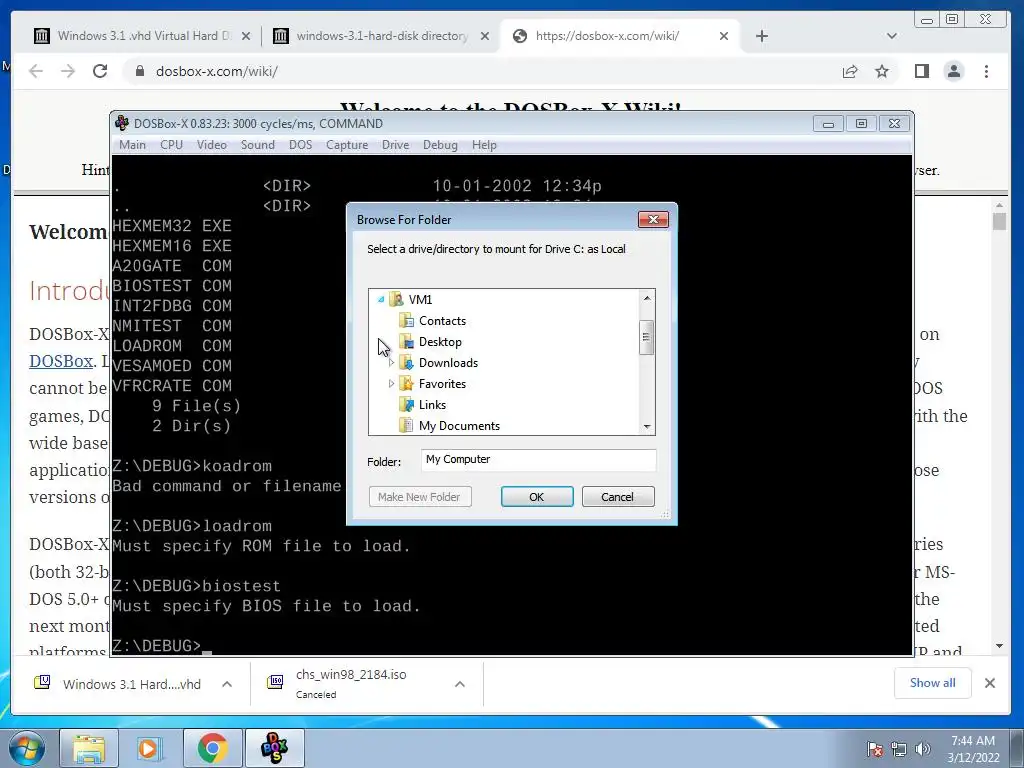
Task: Reload the dosbox-x wiki page
Action: [100, 71]
